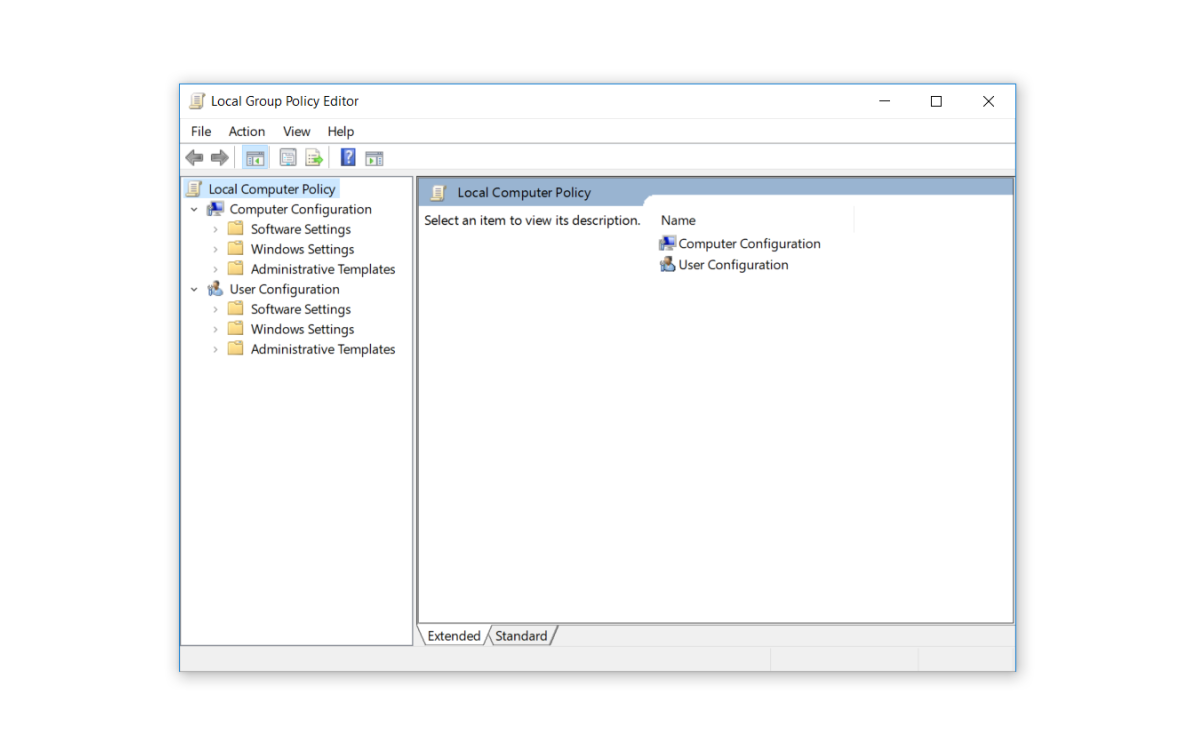Select the Local Computer Policy scroll icon in tree
Viewport: 1200px width, 750px height.
pos(194,189)
